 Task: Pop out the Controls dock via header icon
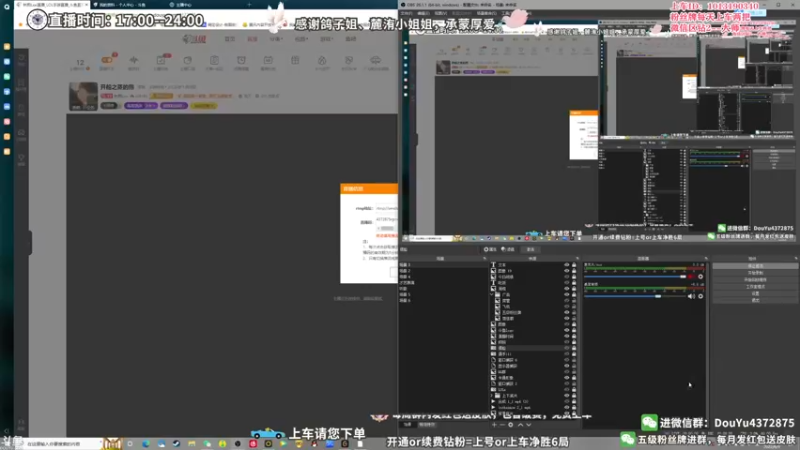[795, 259]
